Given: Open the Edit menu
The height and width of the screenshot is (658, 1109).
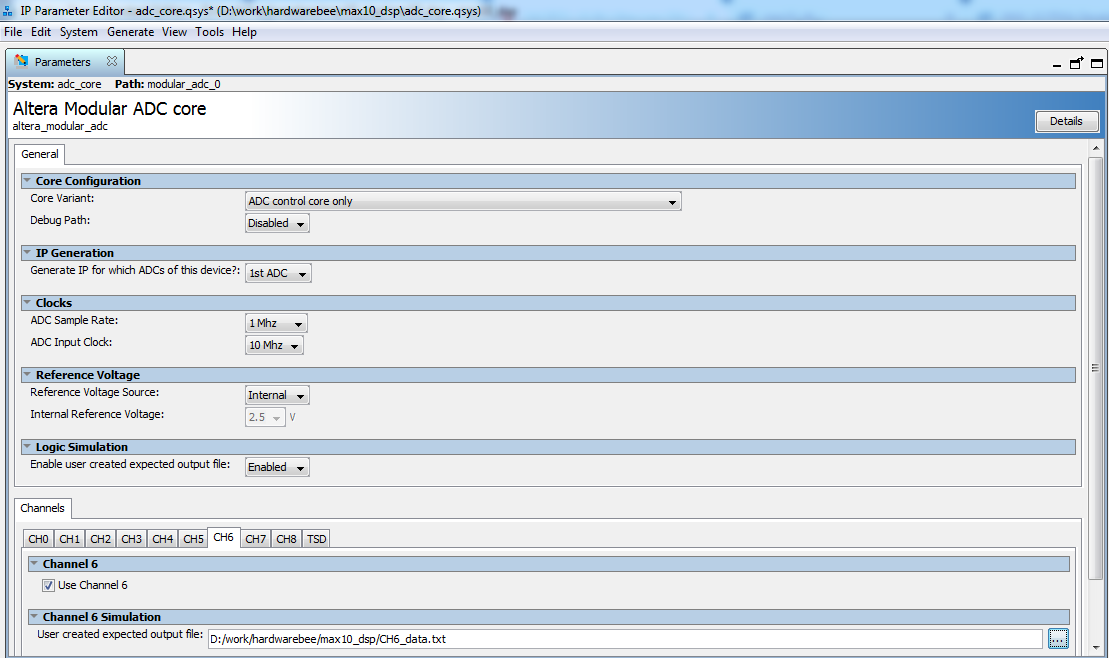Looking at the screenshot, I should (x=40, y=32).
